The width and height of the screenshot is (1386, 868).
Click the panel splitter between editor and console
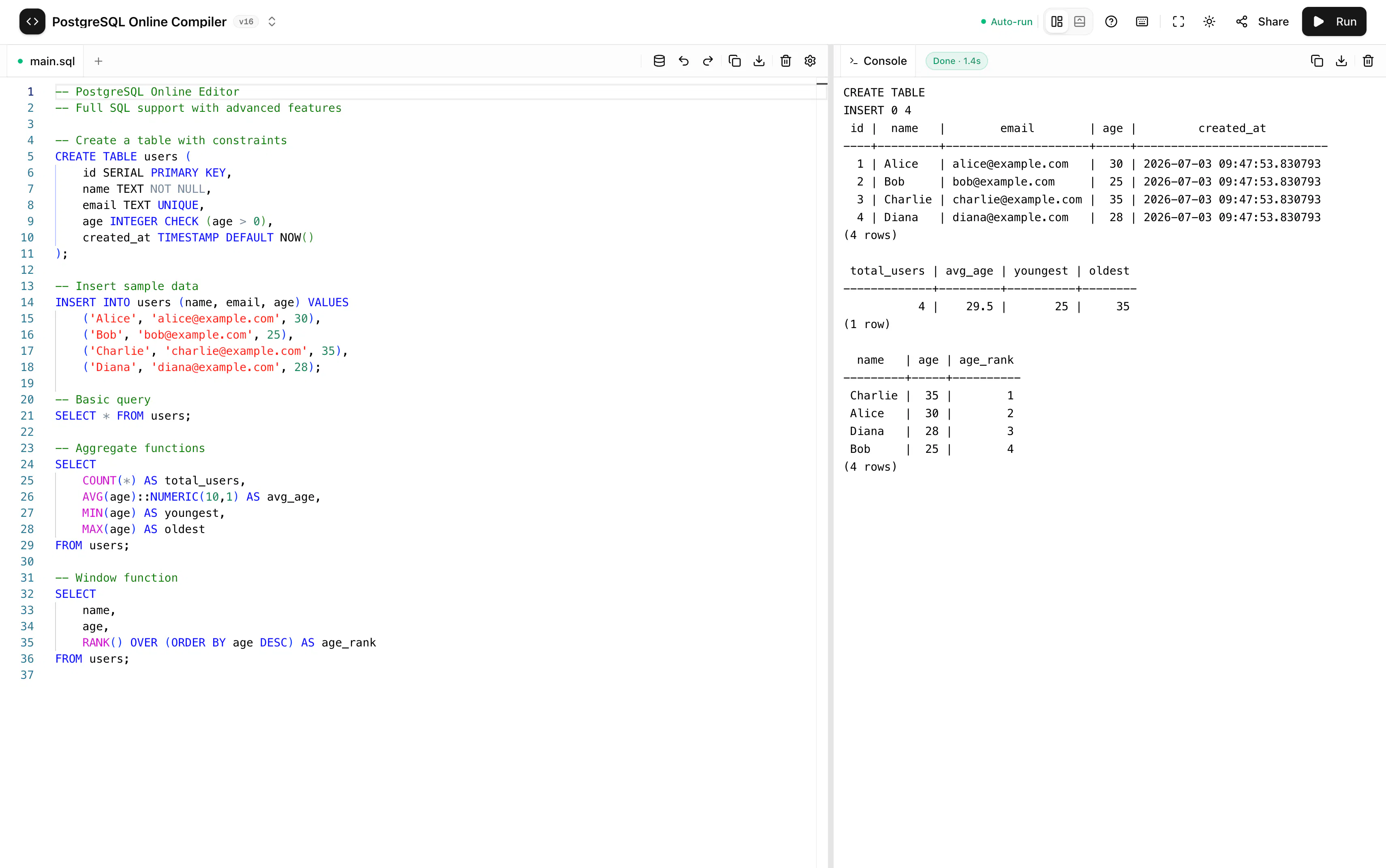pos(830,456)
